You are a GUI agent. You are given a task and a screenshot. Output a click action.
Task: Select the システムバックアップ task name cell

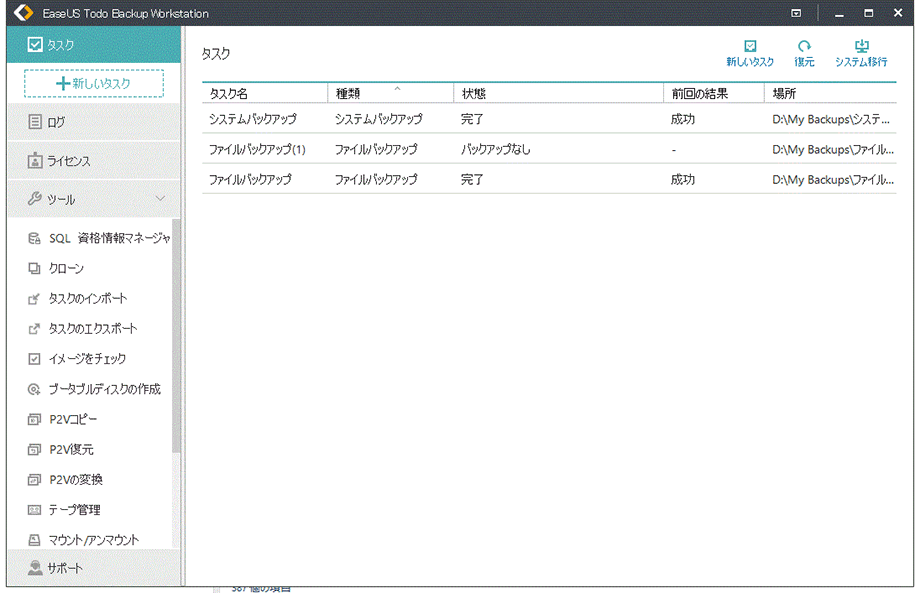[x=253, y=119]
